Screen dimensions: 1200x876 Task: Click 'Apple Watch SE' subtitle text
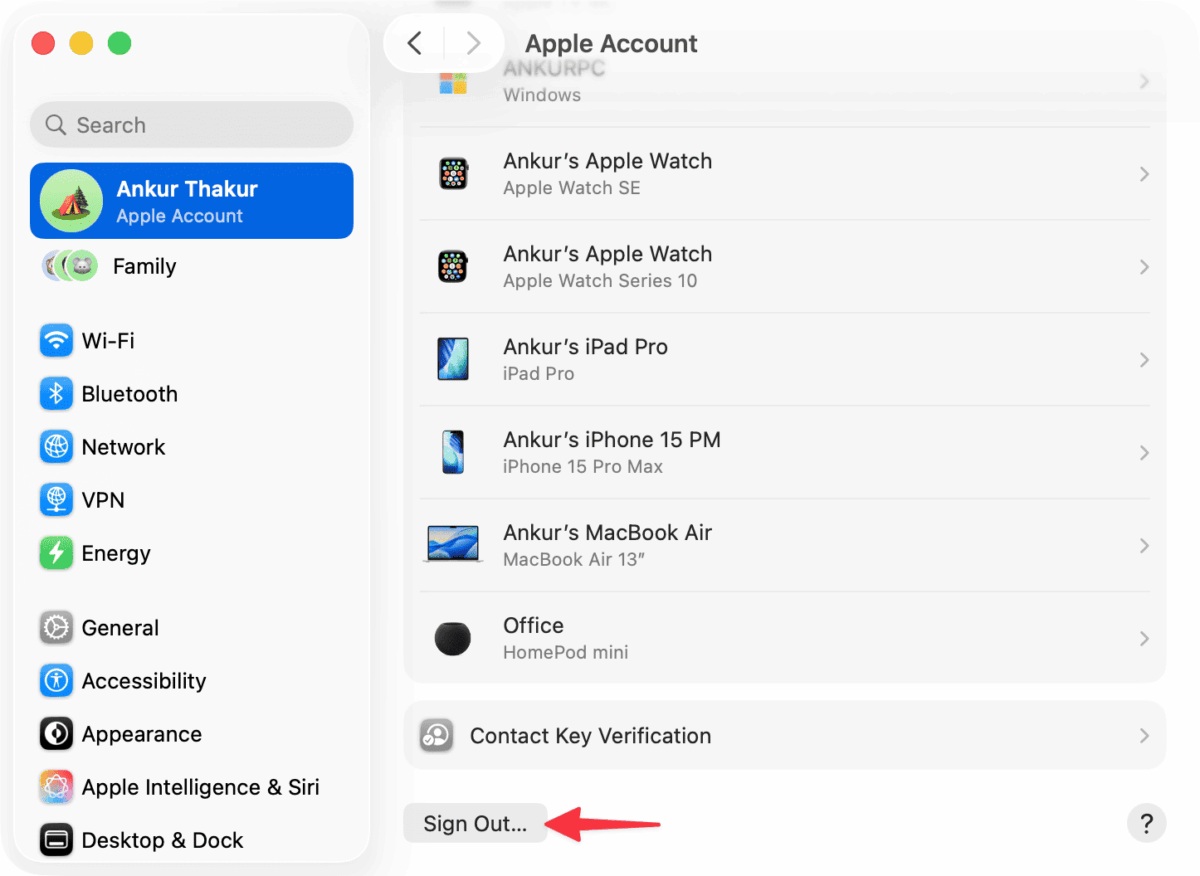click(572, 188)
